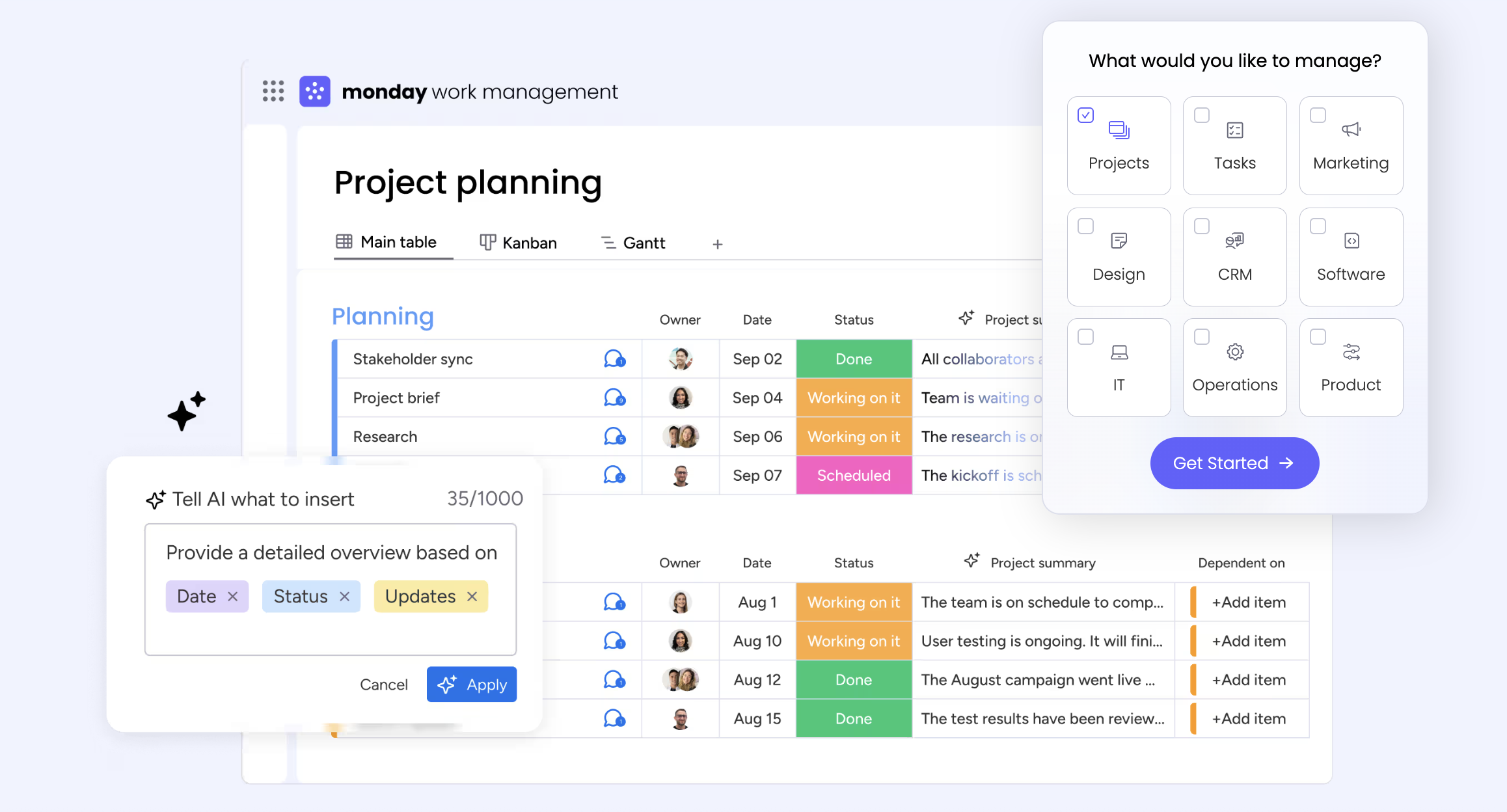
Task: Open updates bubble for Project brief
Action: click(614, 398)
